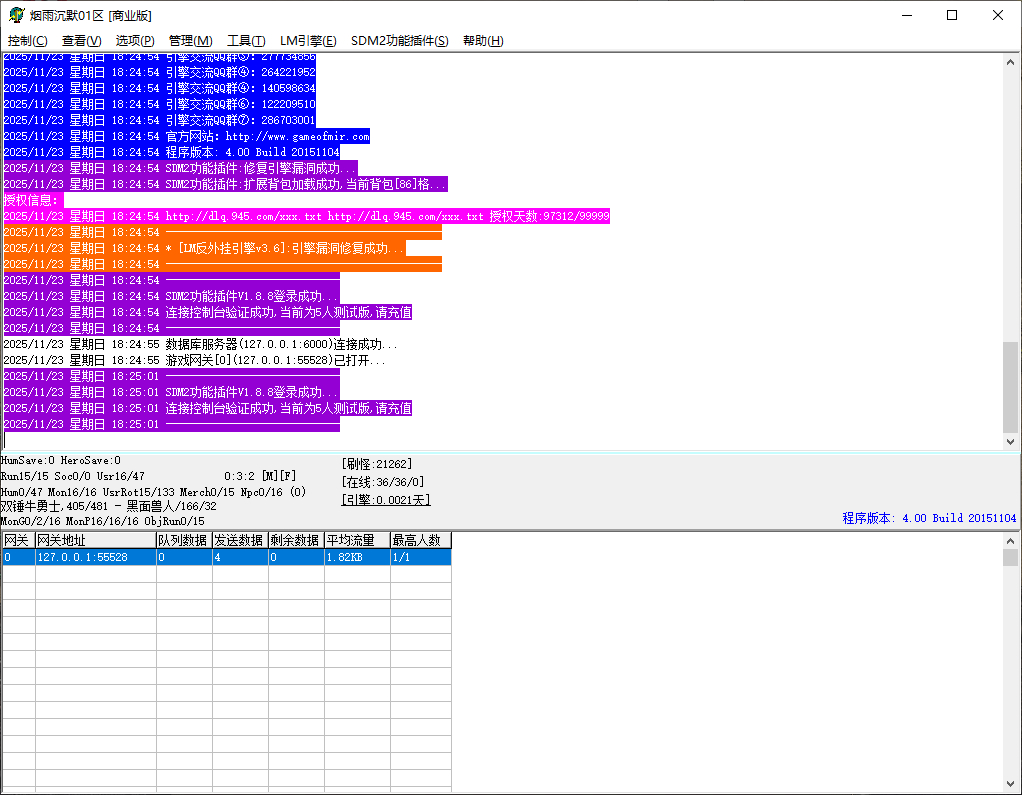Open the LM引擎(E) menu
Viewport: 1022px width, 795px height.
click(308, 41)
